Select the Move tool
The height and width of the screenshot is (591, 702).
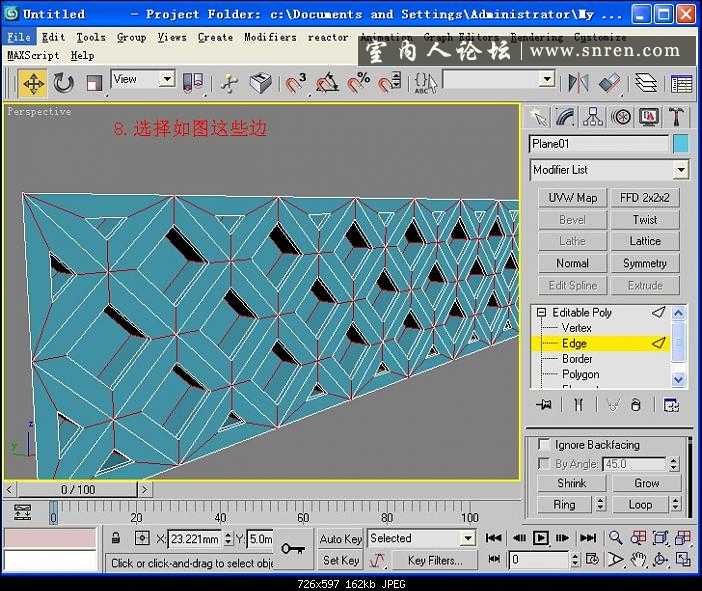click(x=33, y=84)
